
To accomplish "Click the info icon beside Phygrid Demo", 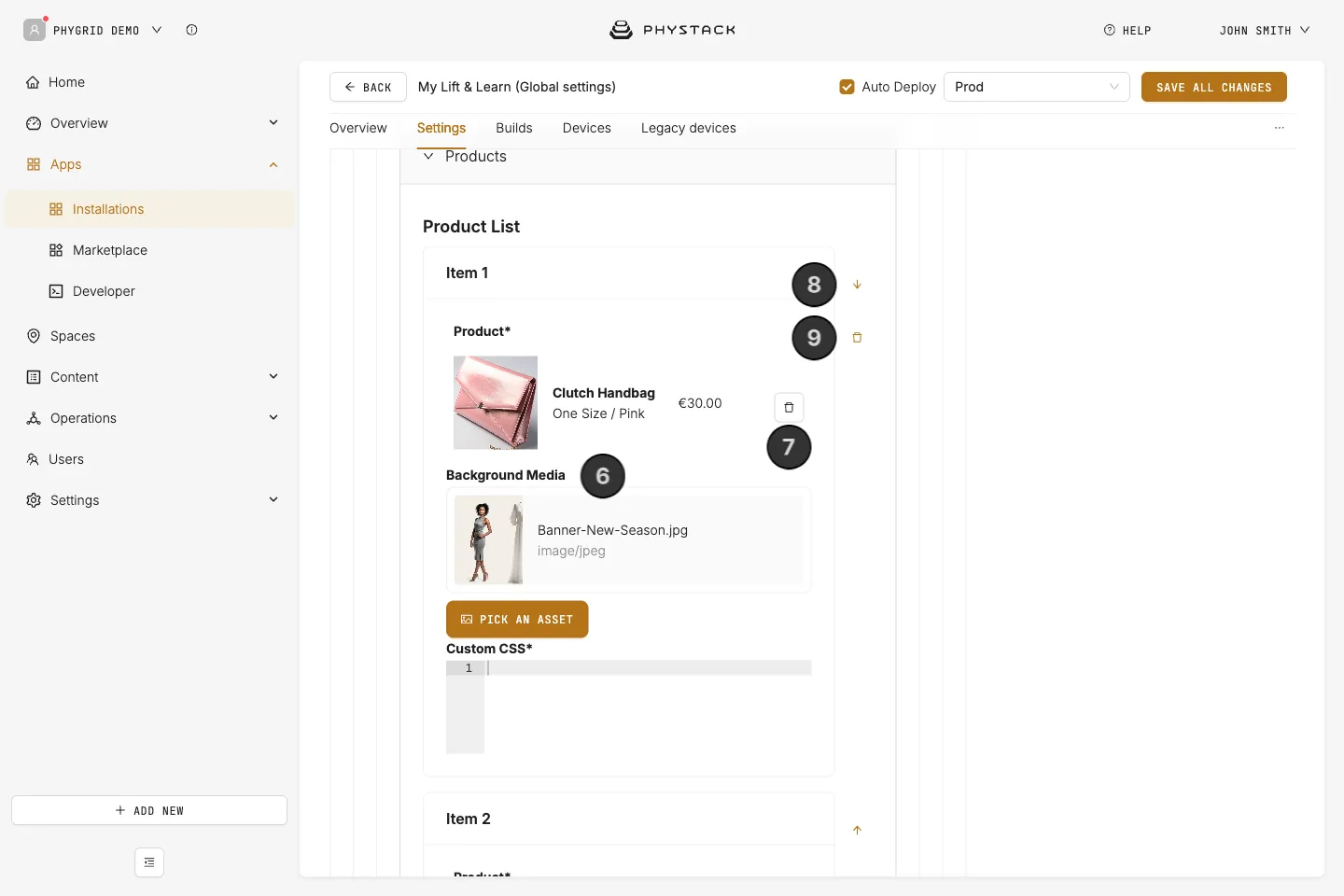I will coord(191,30).
